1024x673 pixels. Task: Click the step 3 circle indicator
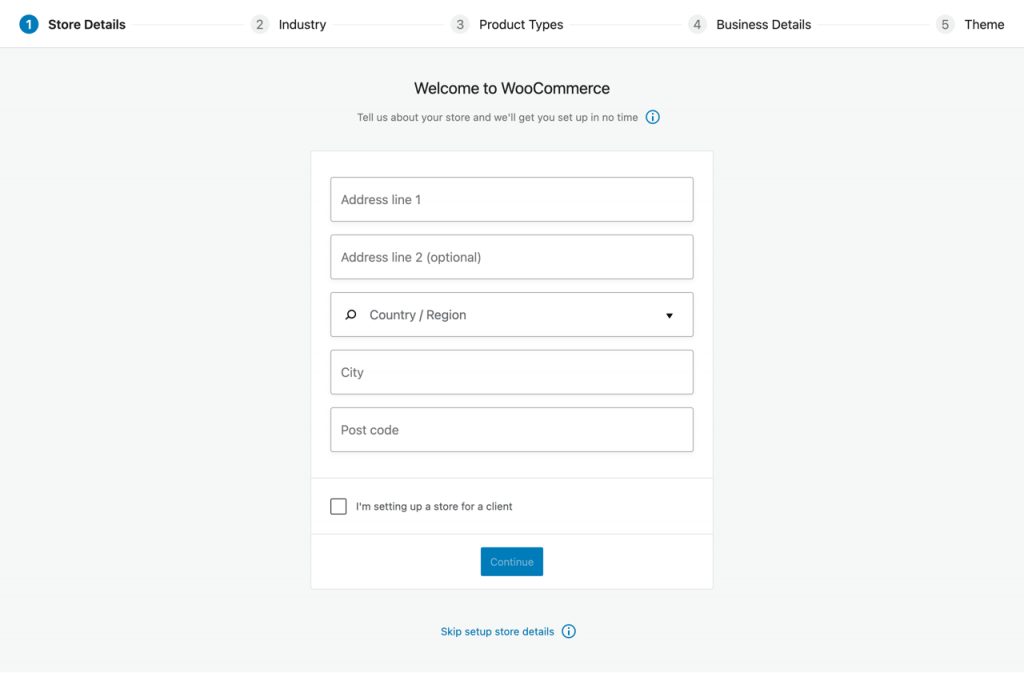pos(460,24)
